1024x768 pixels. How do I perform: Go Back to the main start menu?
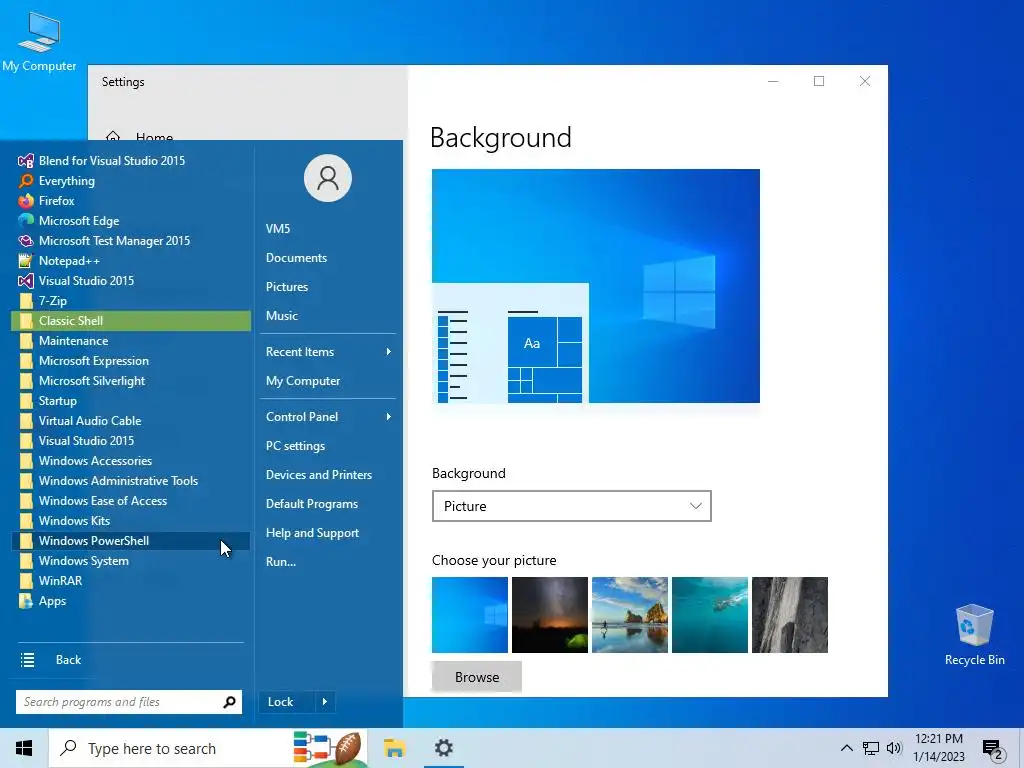[x=68, y=660]
